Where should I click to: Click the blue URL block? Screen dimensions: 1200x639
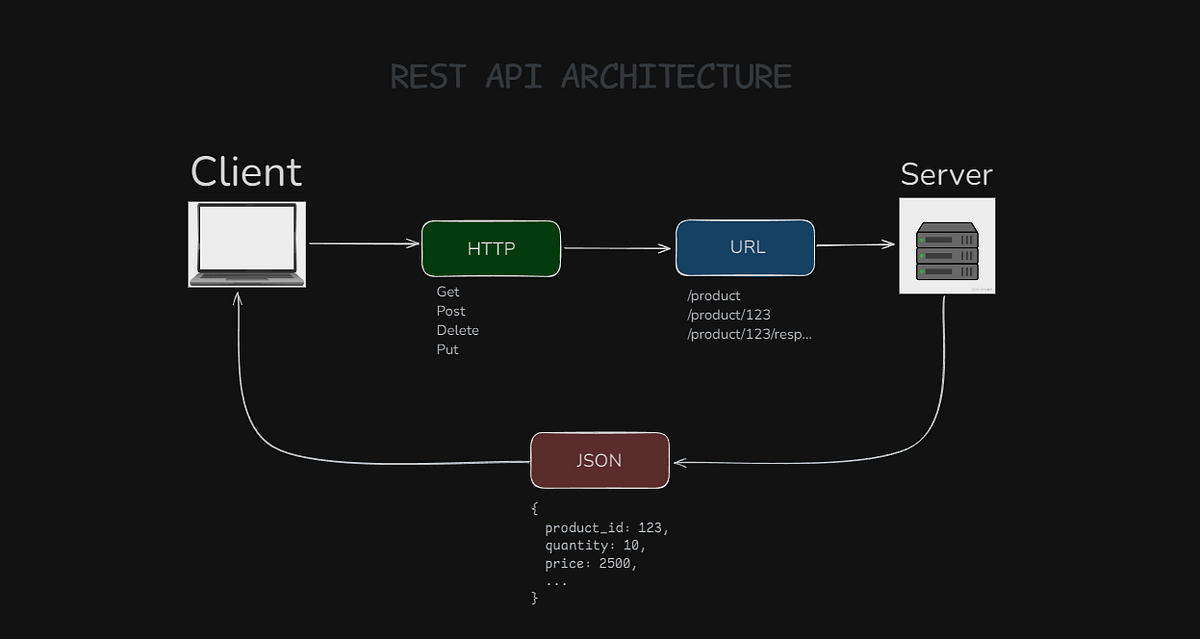[745, 247]
